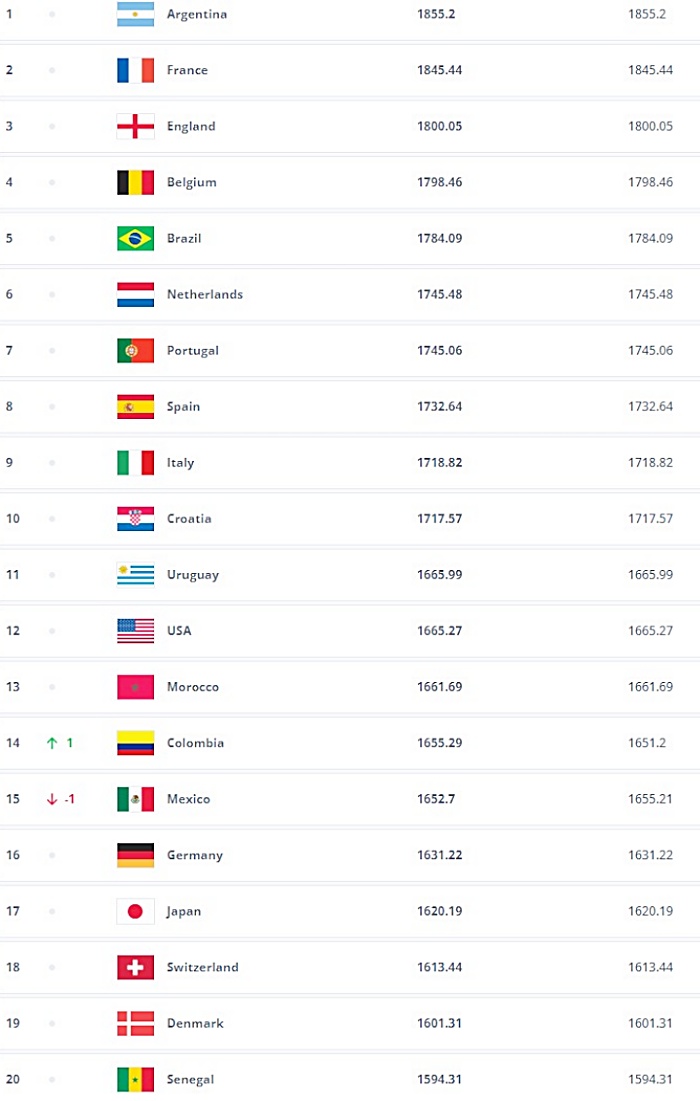This screenshot has width=700, height=1101.
Task: Click the Senegal flag icon
Action: coord(136,1079)
